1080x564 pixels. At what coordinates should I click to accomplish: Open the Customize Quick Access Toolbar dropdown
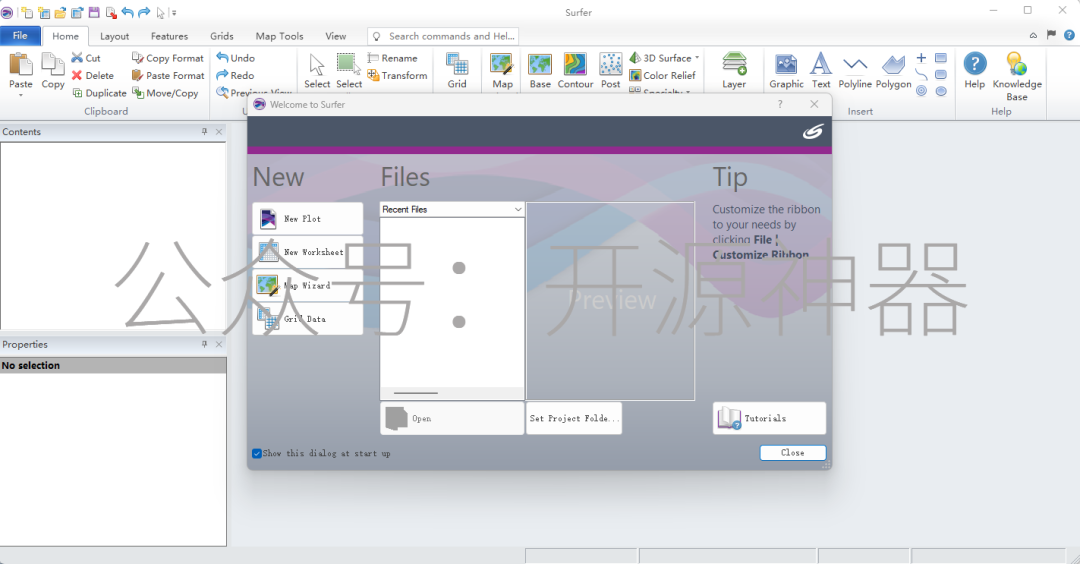174,12
